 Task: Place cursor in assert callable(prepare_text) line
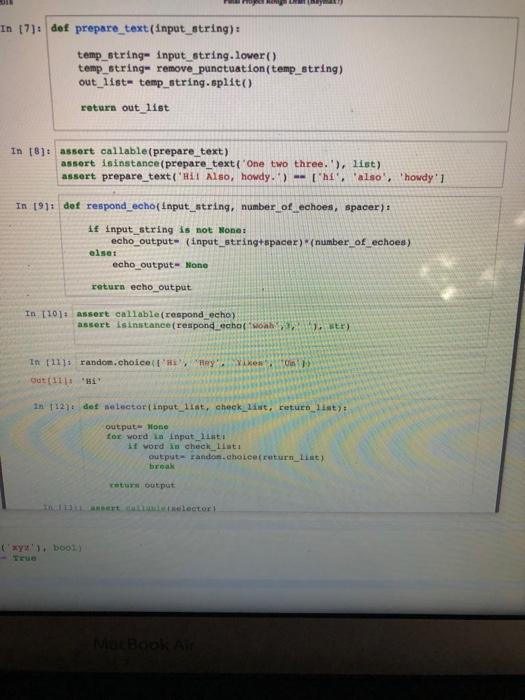point(145,151)
